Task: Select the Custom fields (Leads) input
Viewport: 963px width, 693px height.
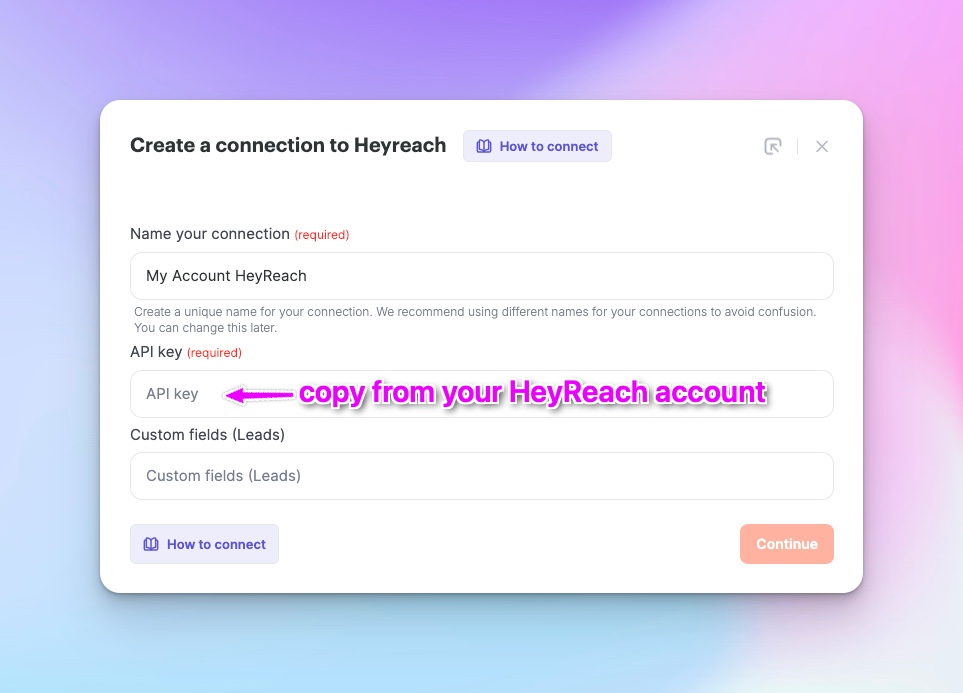Action: pyautogui.click(x=482, y=476)
